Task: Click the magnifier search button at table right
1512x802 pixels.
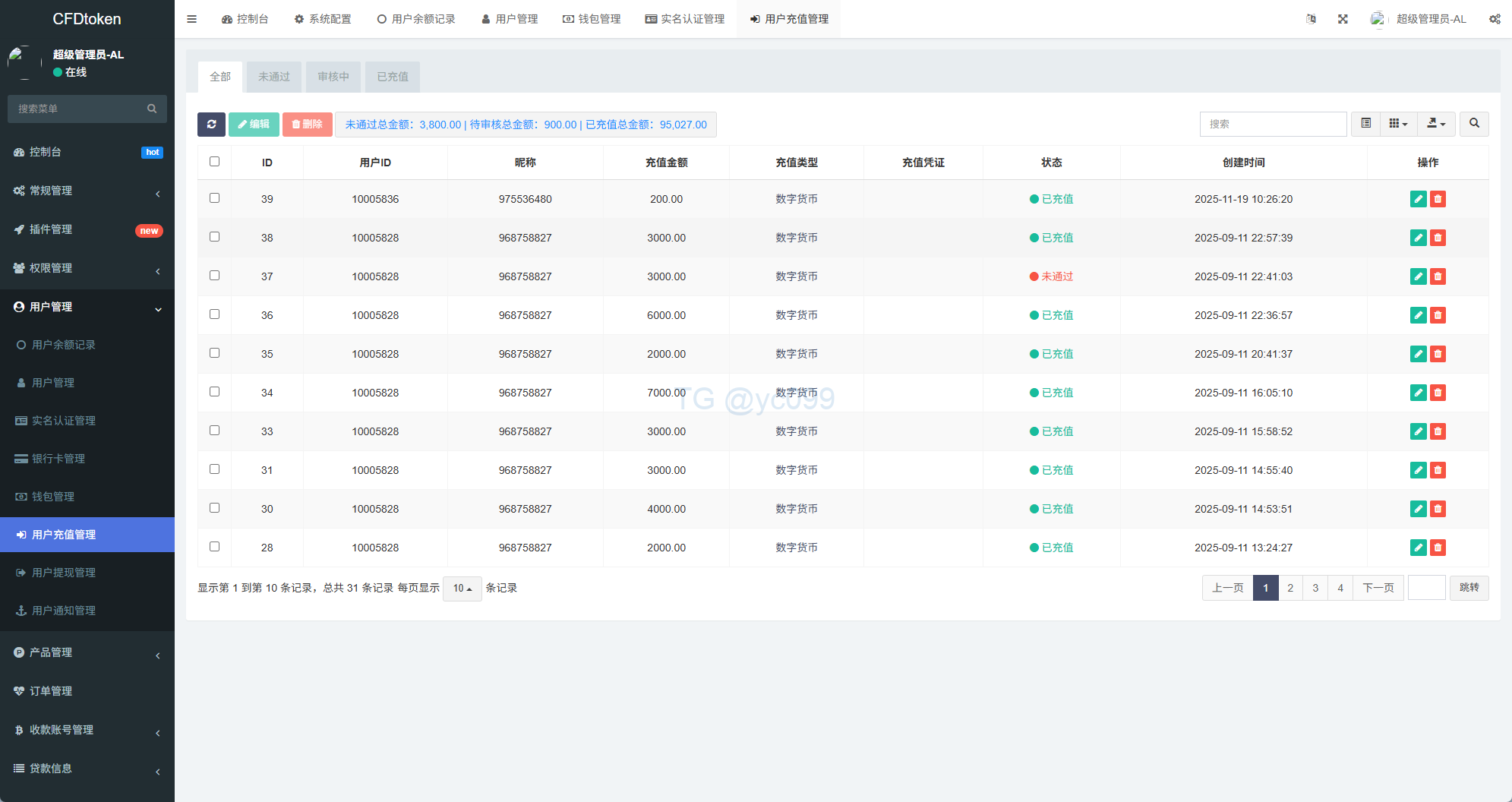Action: [x=1474, y=124]
